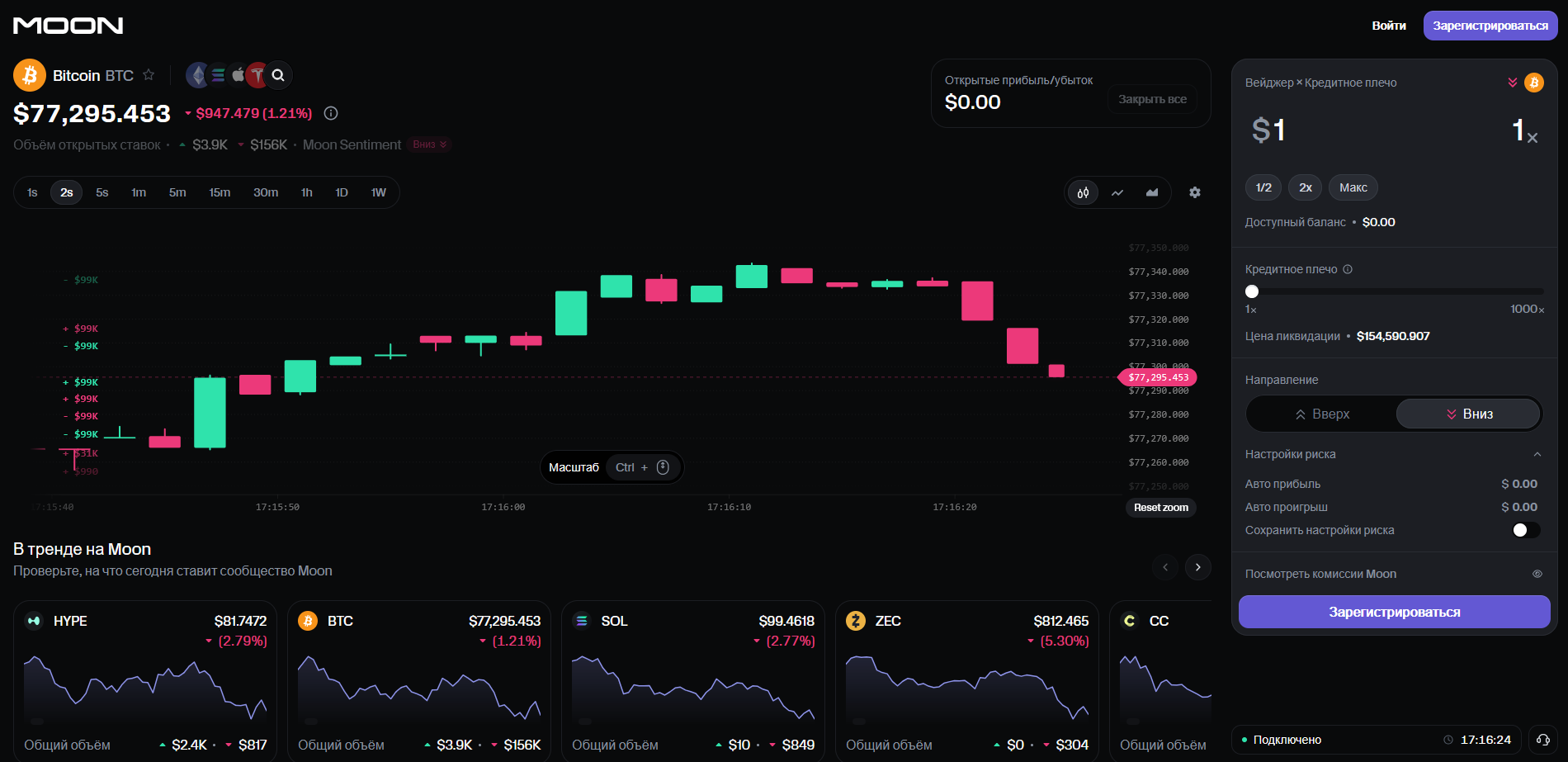Viewport: 1568px width, 762px height.
Task: Open the leverage info icon
Action: 1348,269
